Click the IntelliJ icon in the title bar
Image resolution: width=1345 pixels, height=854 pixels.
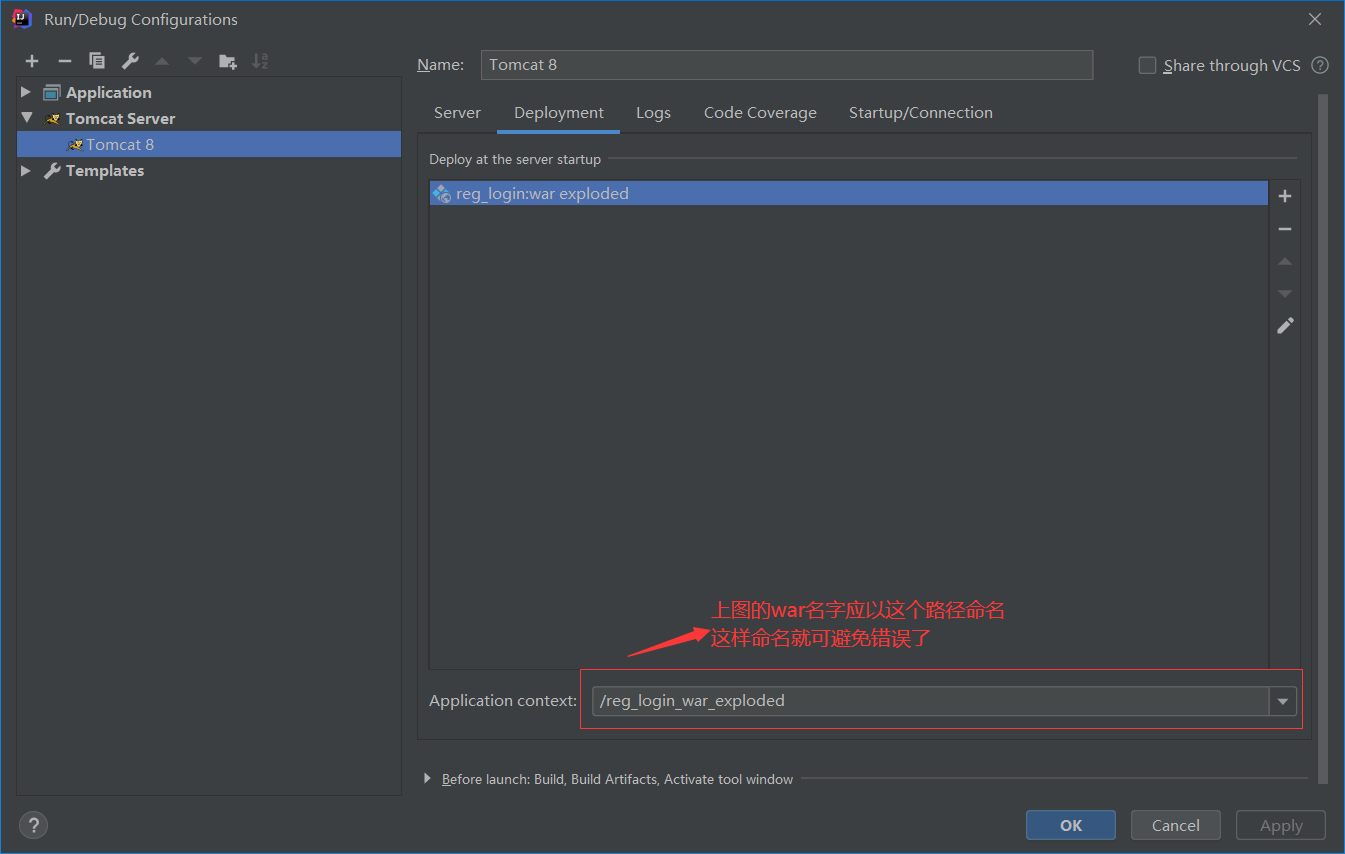(22, 19)
